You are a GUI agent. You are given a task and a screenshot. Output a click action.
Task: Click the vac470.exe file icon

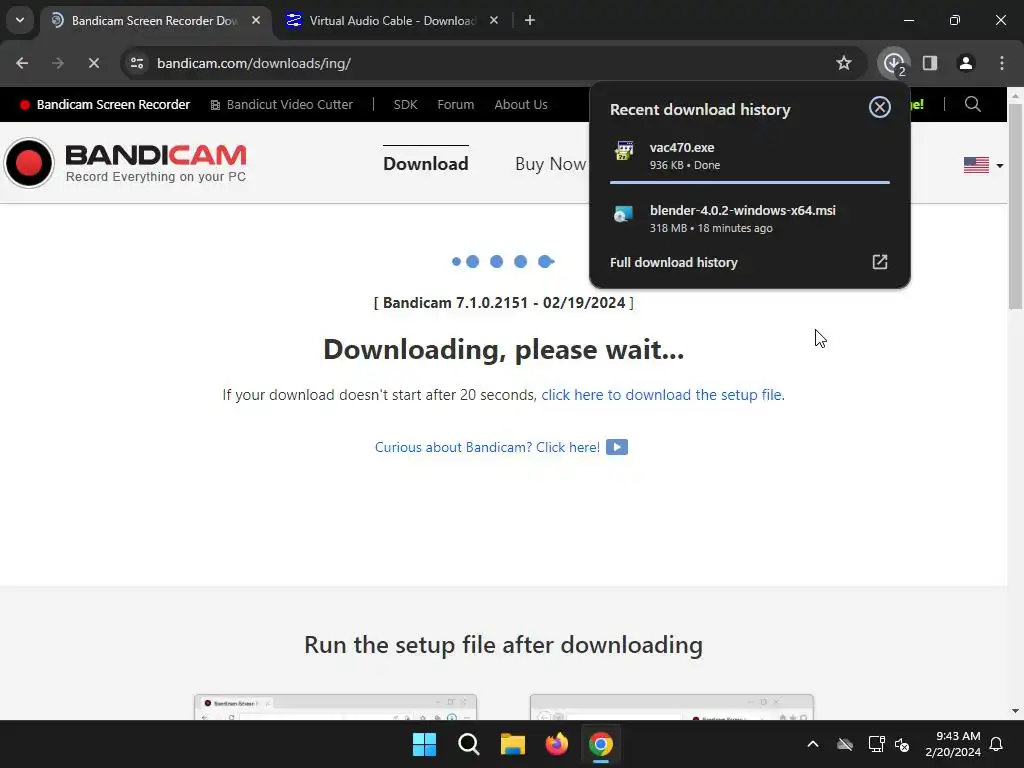click(624, 150)
